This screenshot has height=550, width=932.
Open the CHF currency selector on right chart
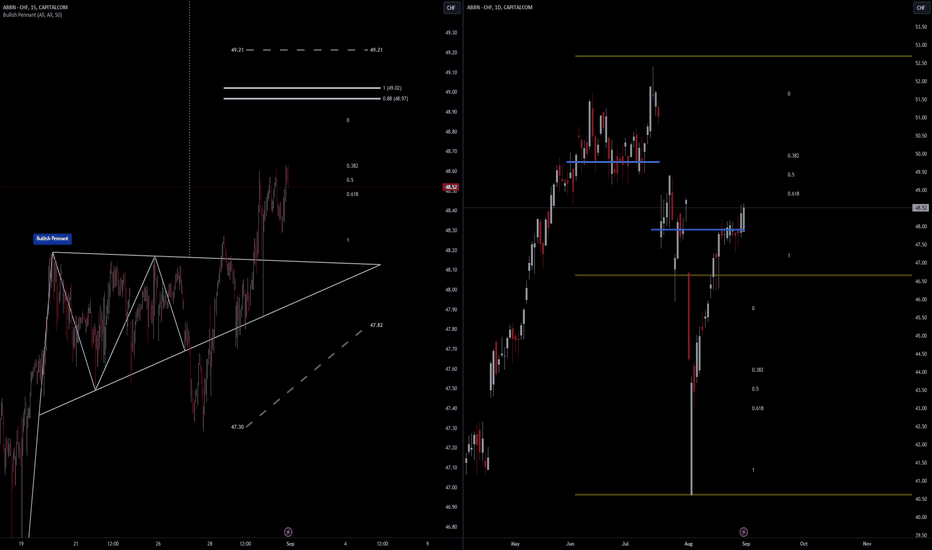click(920, 8)
